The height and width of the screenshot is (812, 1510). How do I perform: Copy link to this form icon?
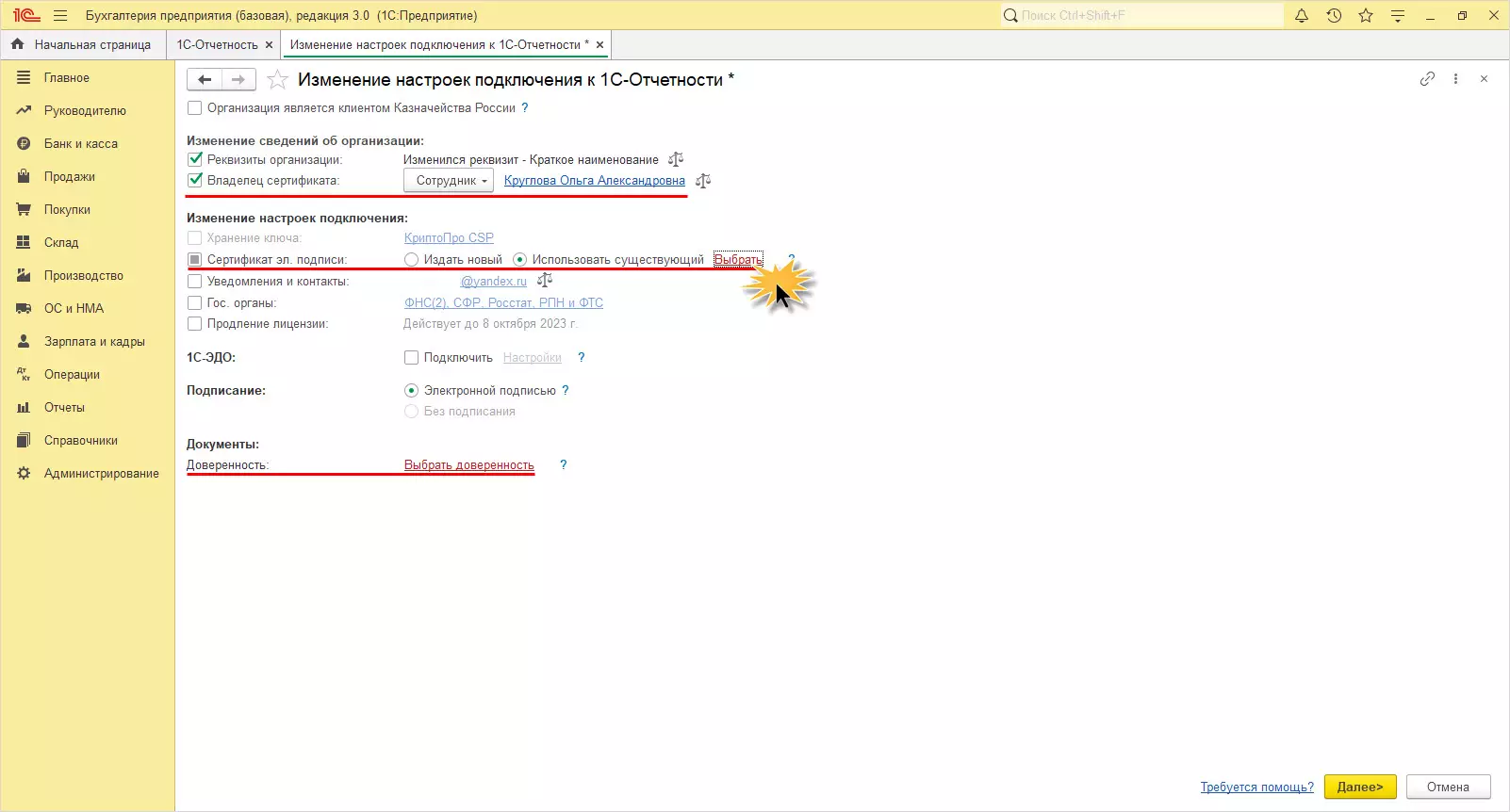1427,79
